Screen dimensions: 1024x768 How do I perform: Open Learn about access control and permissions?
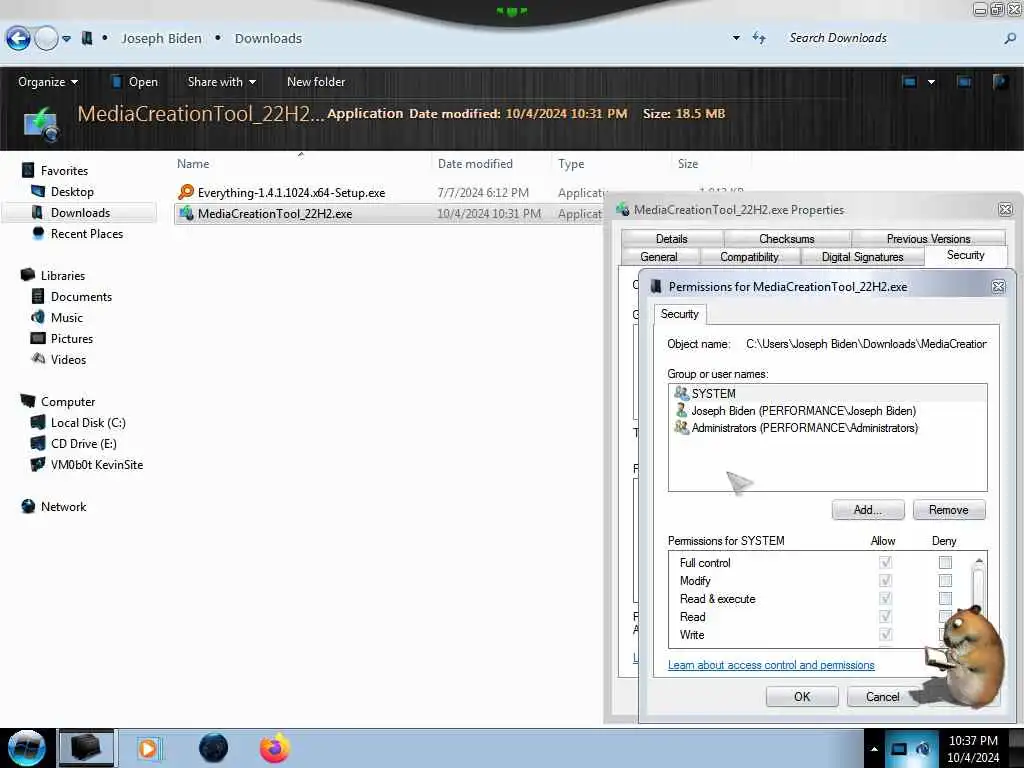point(771,665)
